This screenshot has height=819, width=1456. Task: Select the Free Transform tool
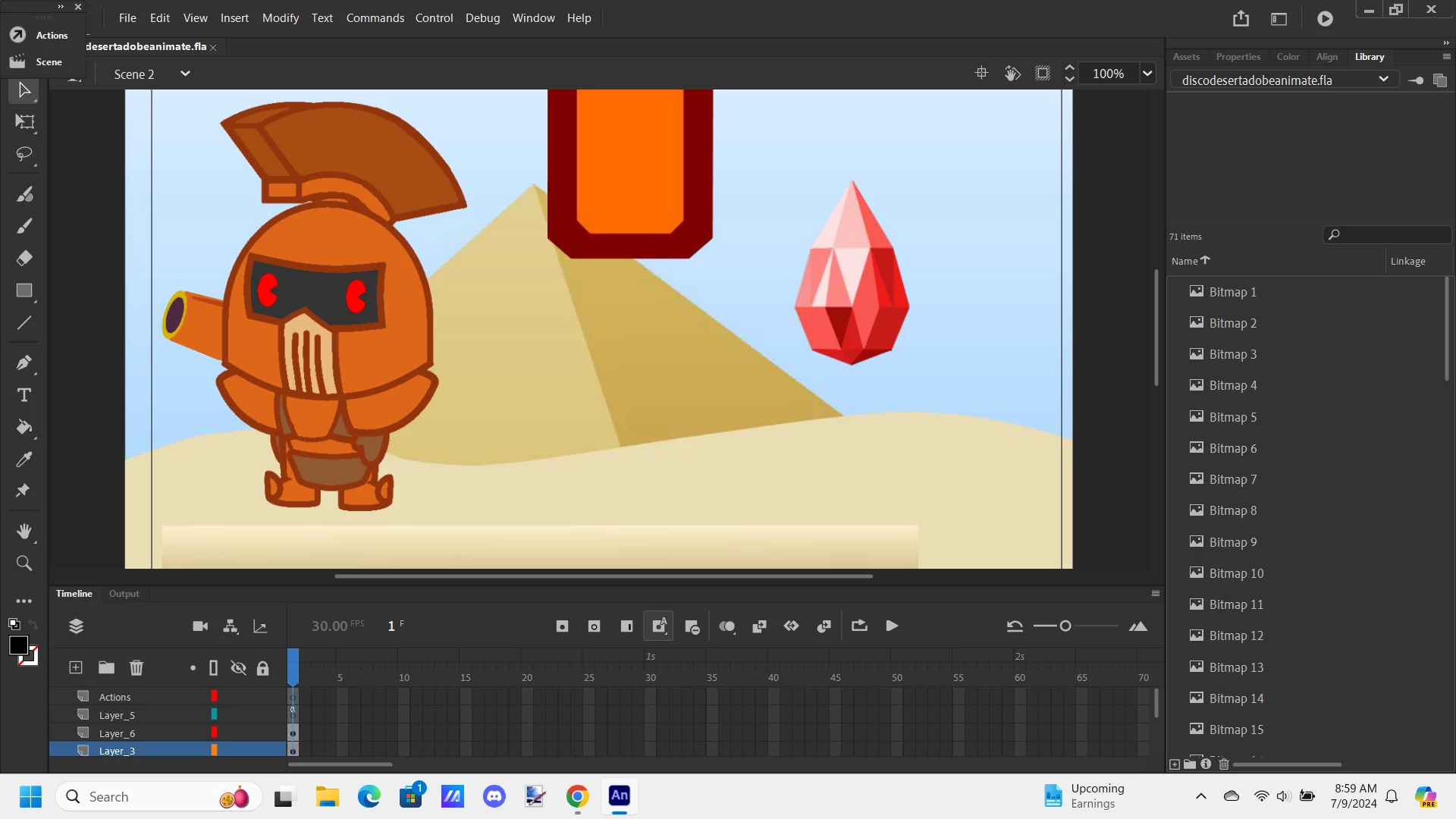point(24,122)
